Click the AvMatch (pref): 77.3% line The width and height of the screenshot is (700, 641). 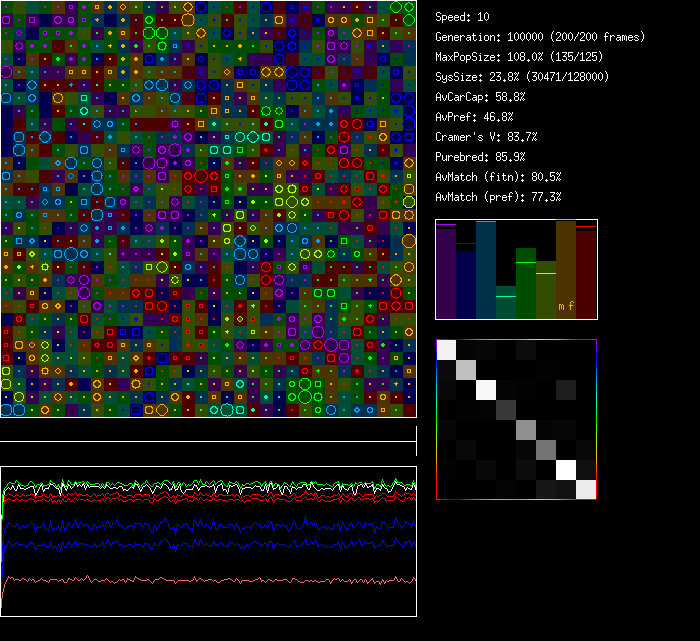point(498,197)
